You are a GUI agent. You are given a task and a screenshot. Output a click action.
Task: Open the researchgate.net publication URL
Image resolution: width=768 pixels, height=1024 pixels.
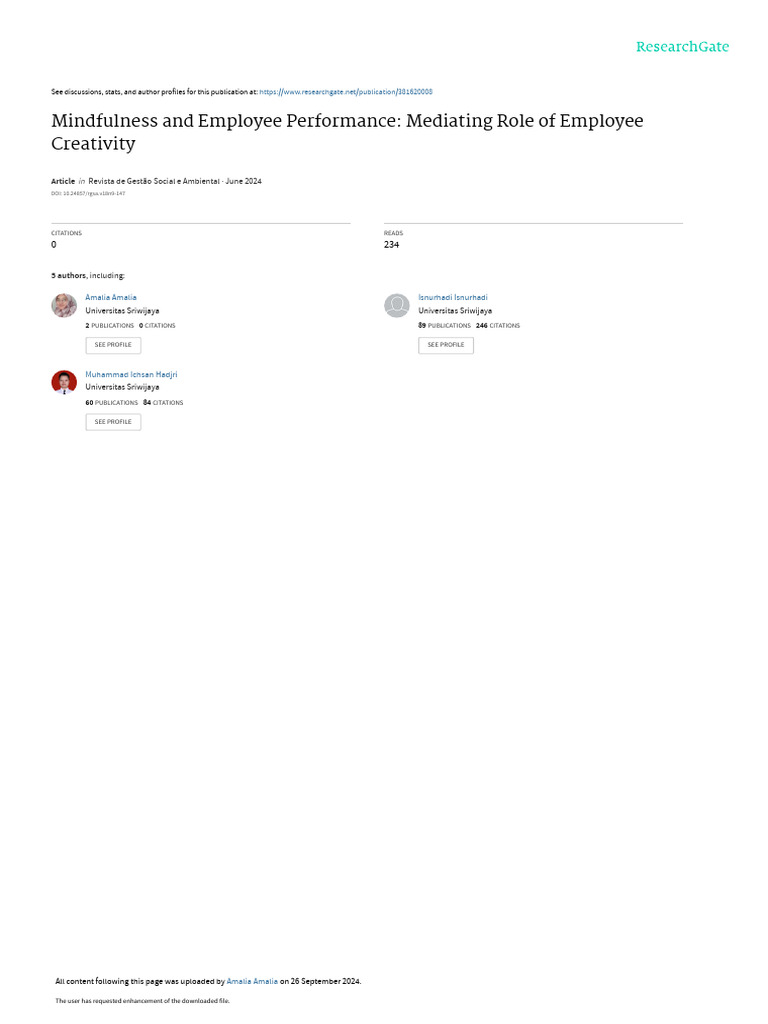(345, 92)
